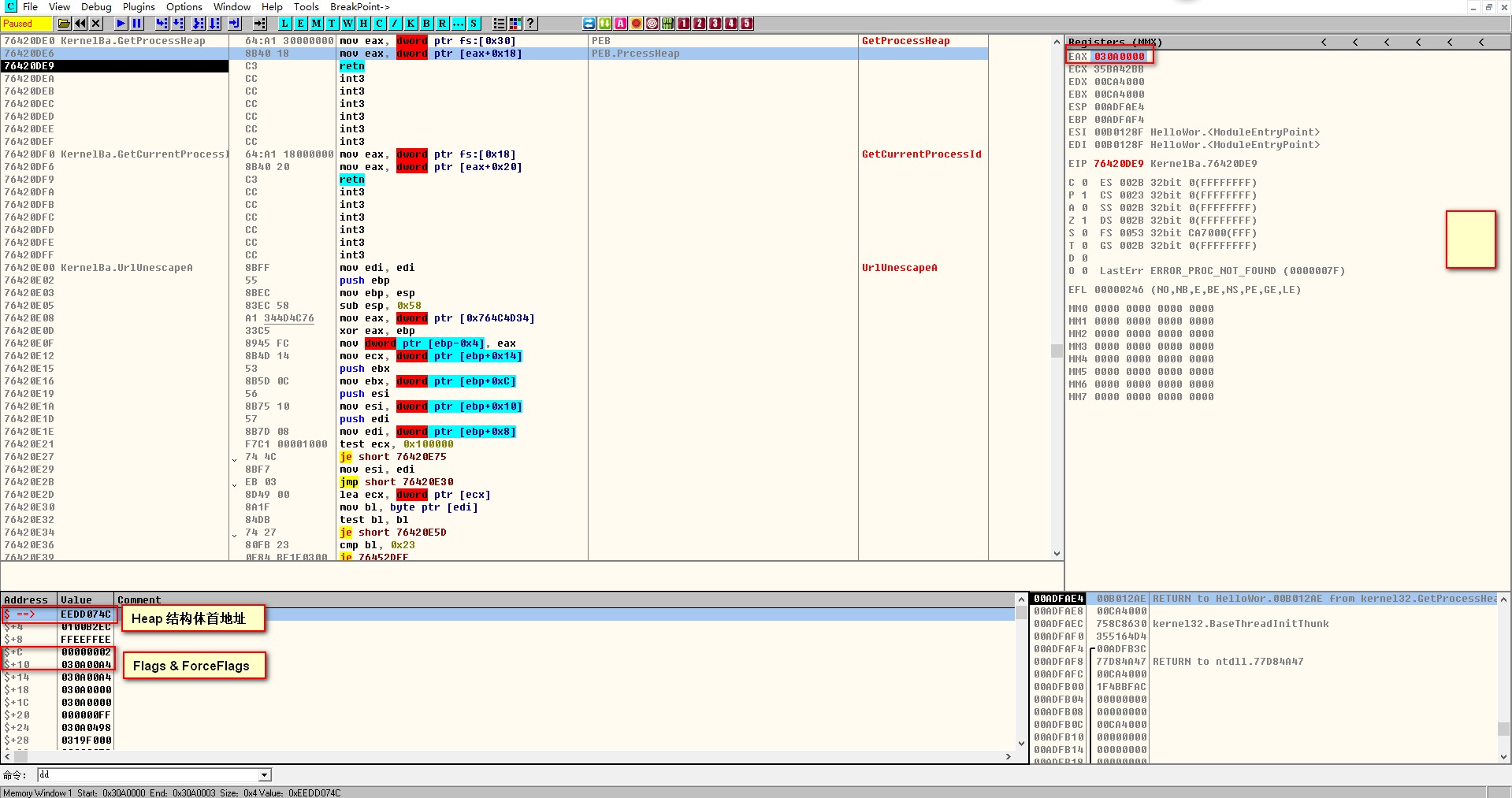The image size is (1512, 798).
Task: Select the EAX value 030A0000
Action: point(1119,57)
